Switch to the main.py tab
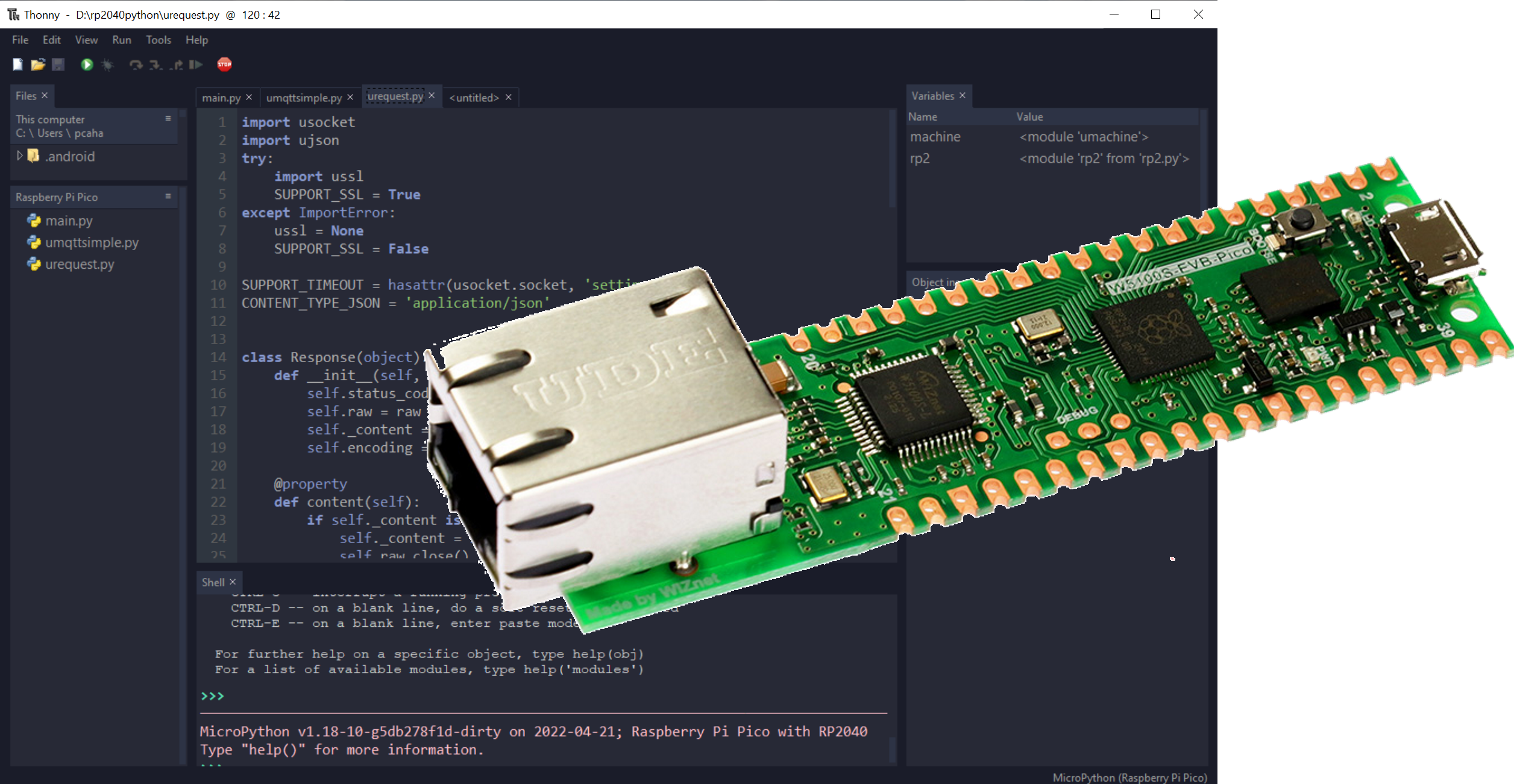This screenshot has width=1514, height=784. point(221,98)
